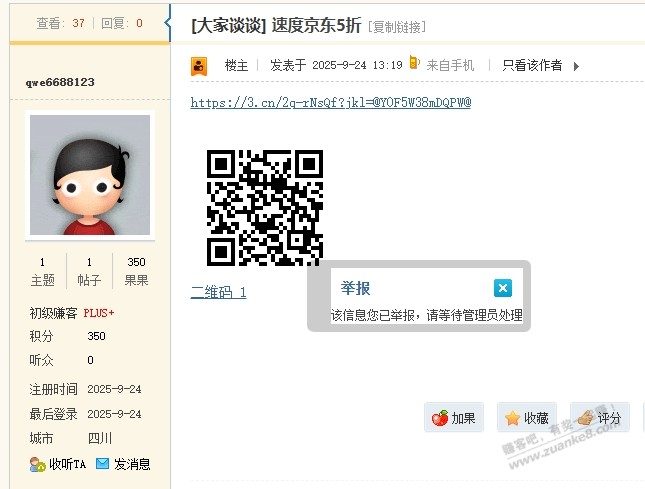Click the 收听TA follow icon
645x489 pixels.
(x=37, y=465)
